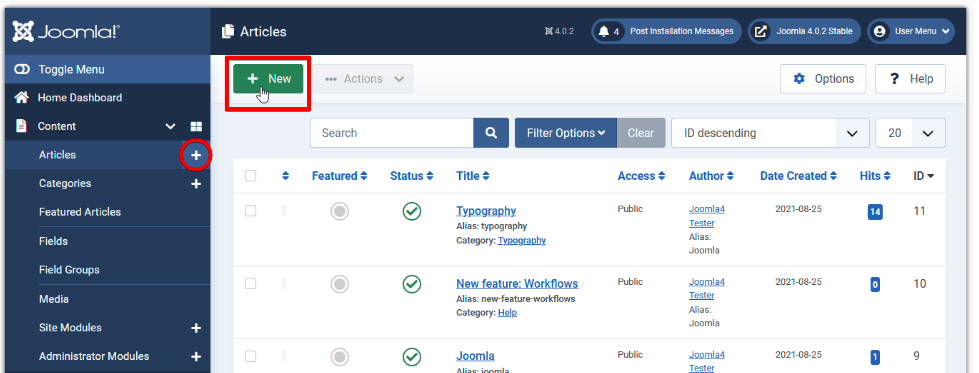The image size is (979, 373).
Task: Sort by Hits column
Action: 875,176
